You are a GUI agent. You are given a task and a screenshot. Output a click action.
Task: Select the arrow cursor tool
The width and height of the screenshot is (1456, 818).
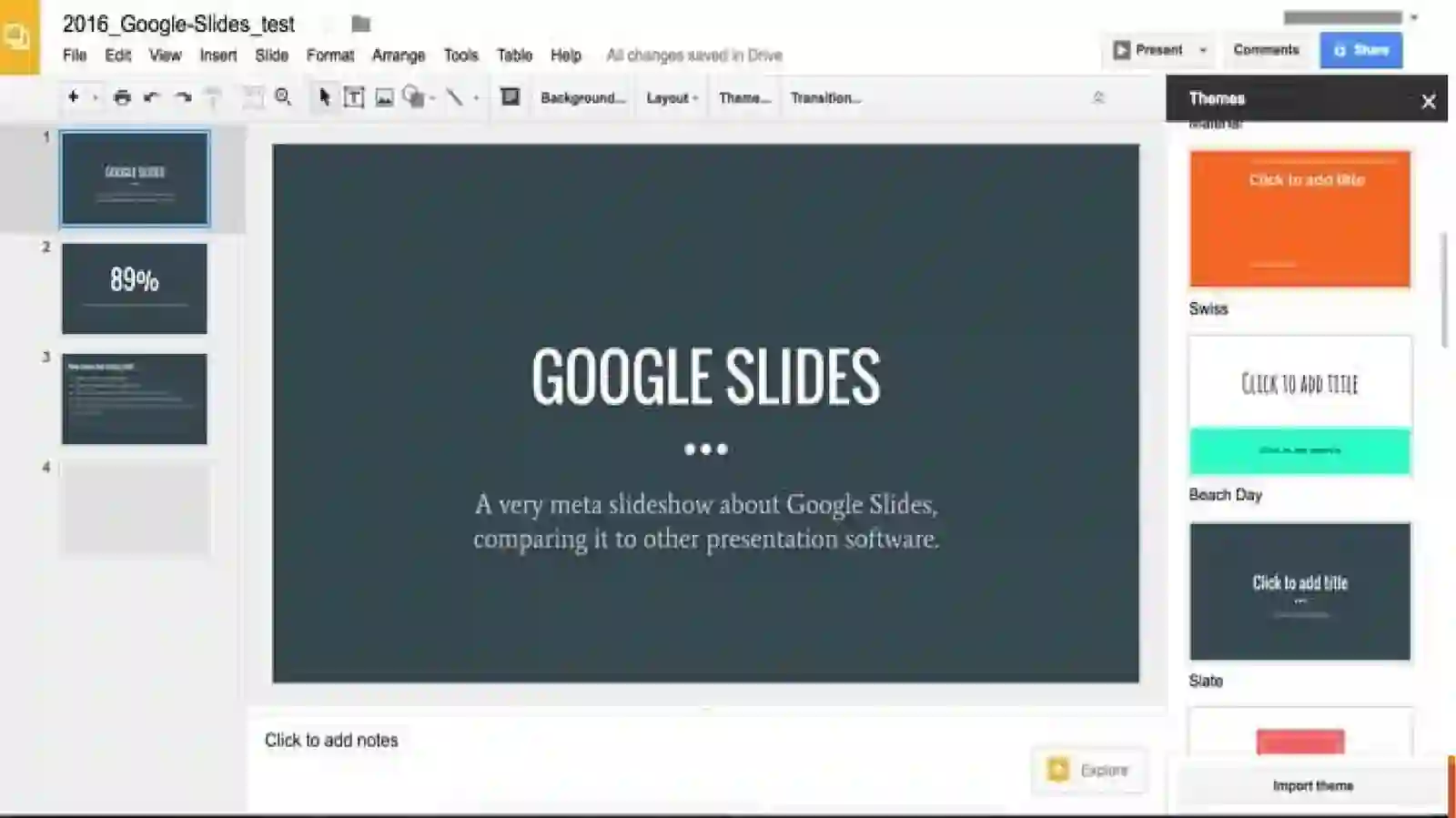point(324,97)
